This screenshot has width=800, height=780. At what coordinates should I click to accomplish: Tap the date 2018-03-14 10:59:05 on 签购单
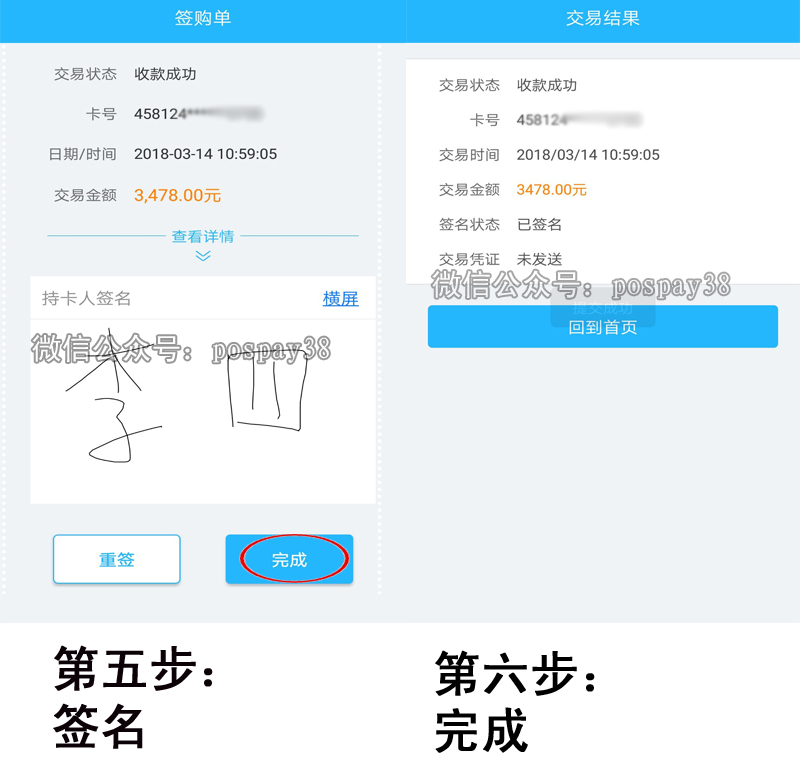point(206,154)
